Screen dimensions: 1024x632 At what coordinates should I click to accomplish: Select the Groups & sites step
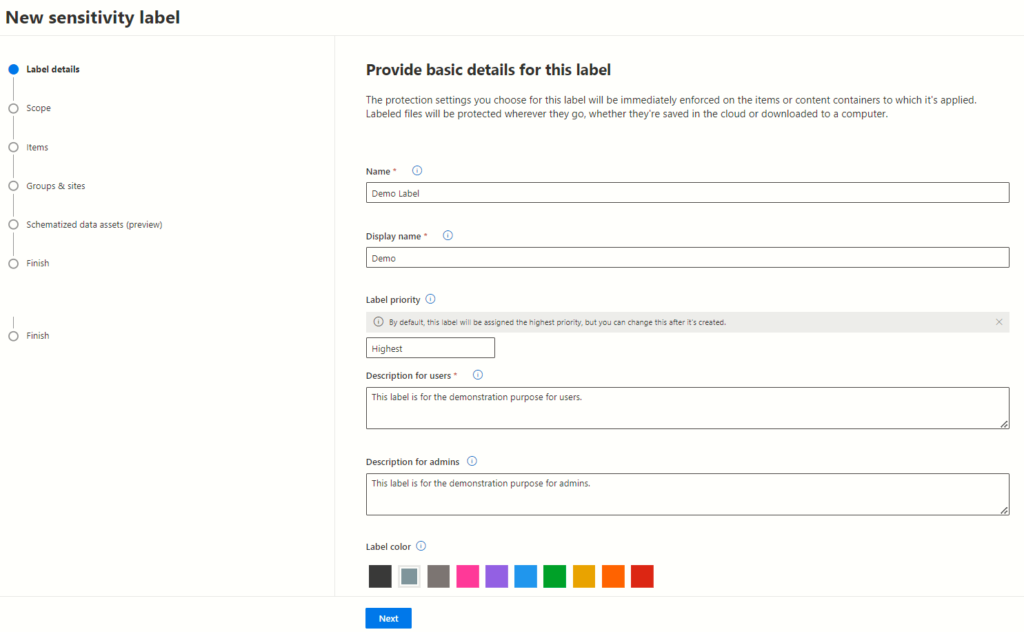point(55,186)
